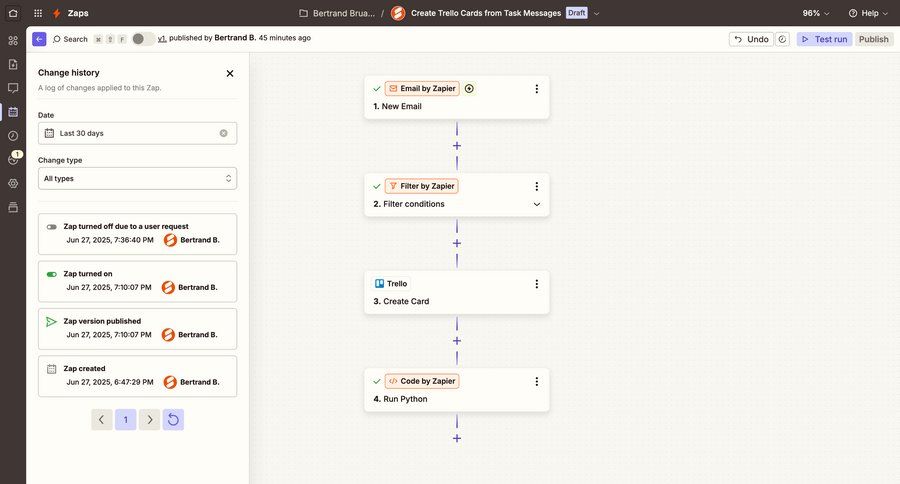Open the three-dot menu on Filter conditions step
Image resolution: width=900 pixels, height=484 pixels.
537,187
